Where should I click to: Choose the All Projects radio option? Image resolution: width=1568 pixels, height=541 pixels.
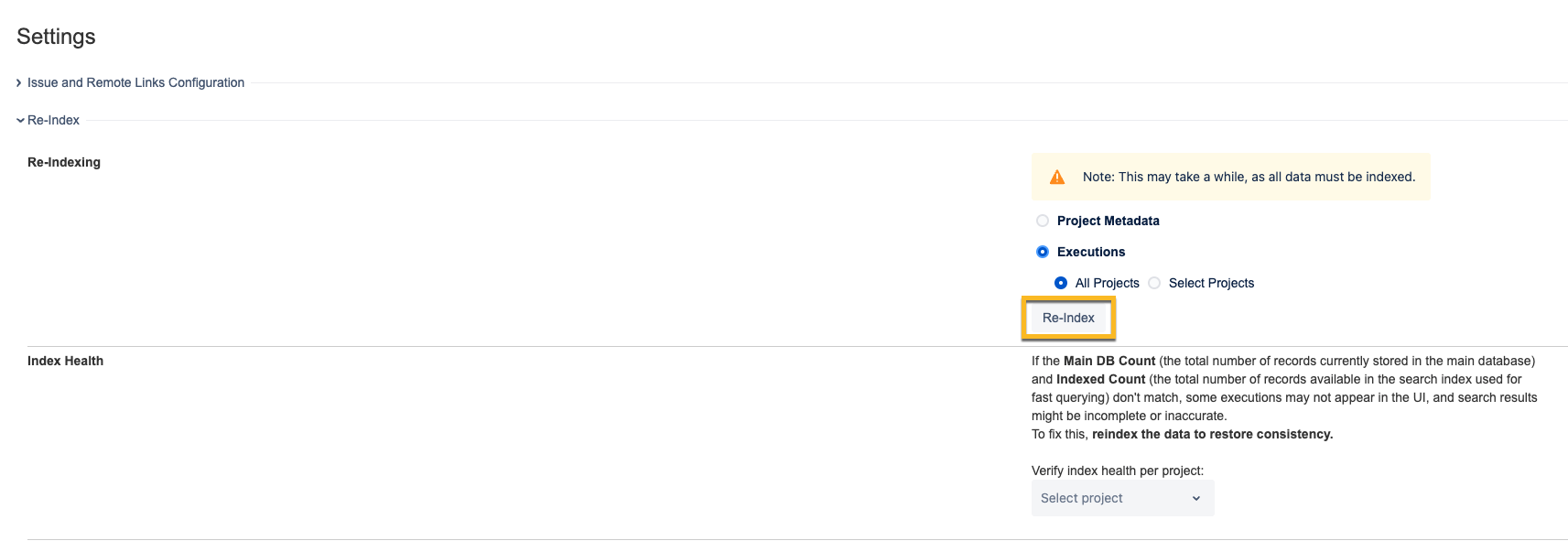coord(1060,283)
